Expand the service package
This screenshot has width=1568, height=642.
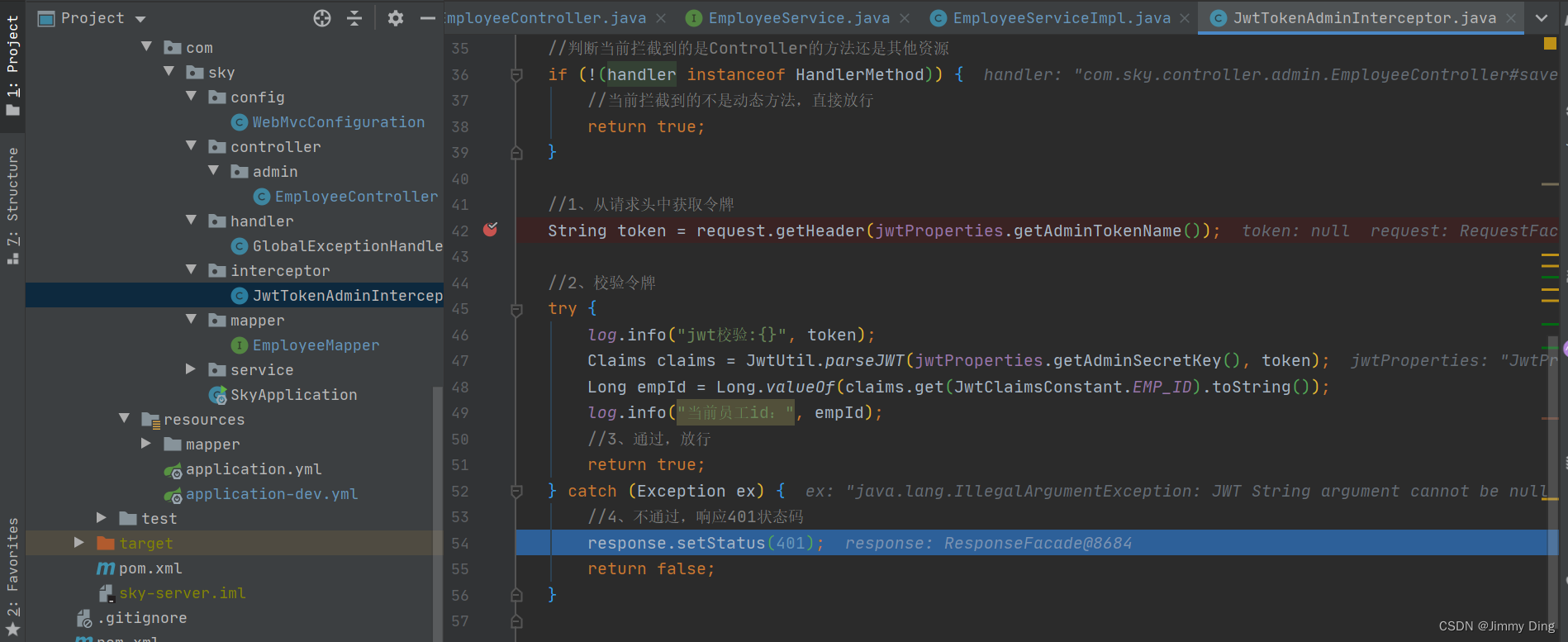[191, 369]
